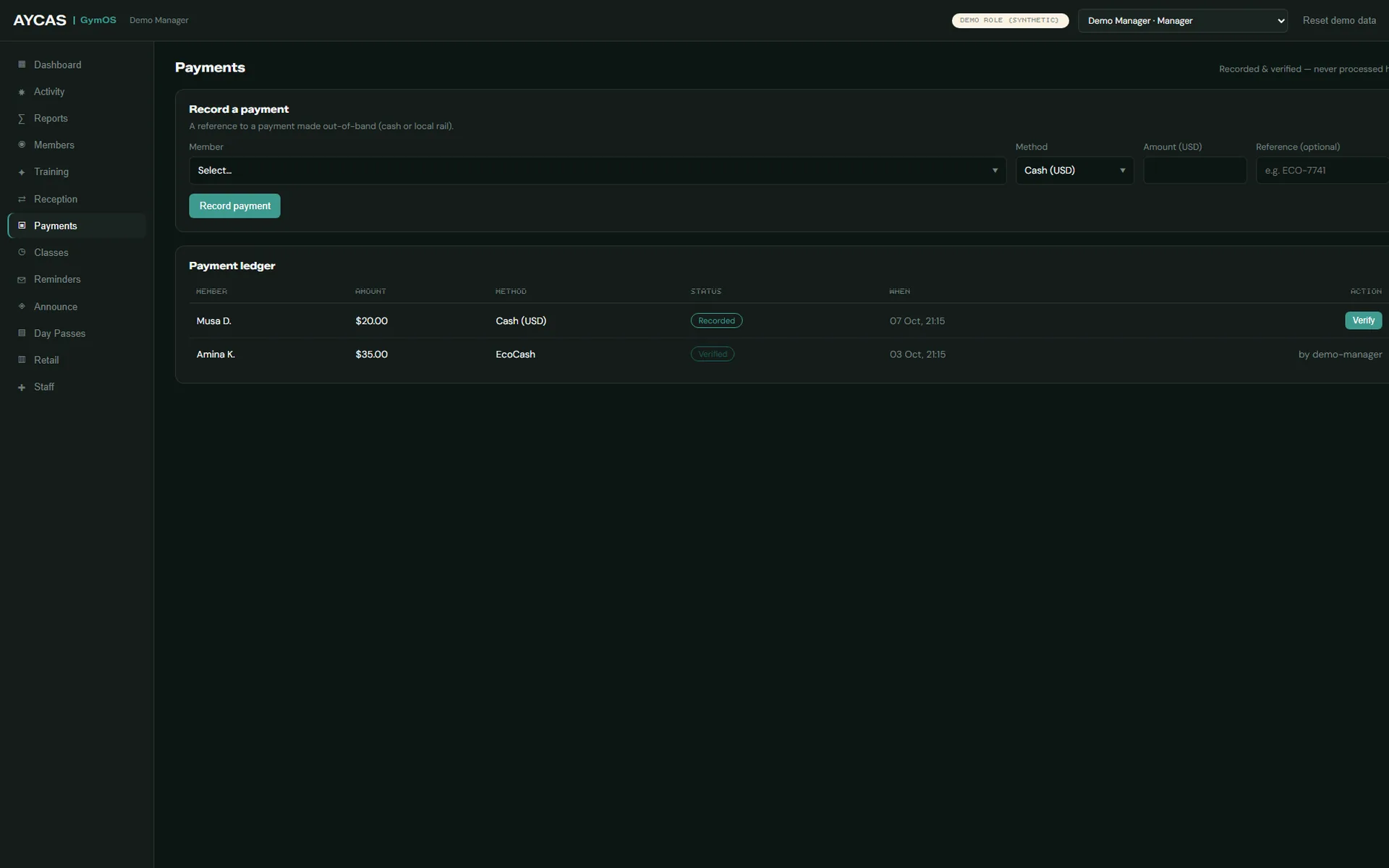Focus the Amount (USD) input field
1389x868 pixels.
(x=1194, y=171)
